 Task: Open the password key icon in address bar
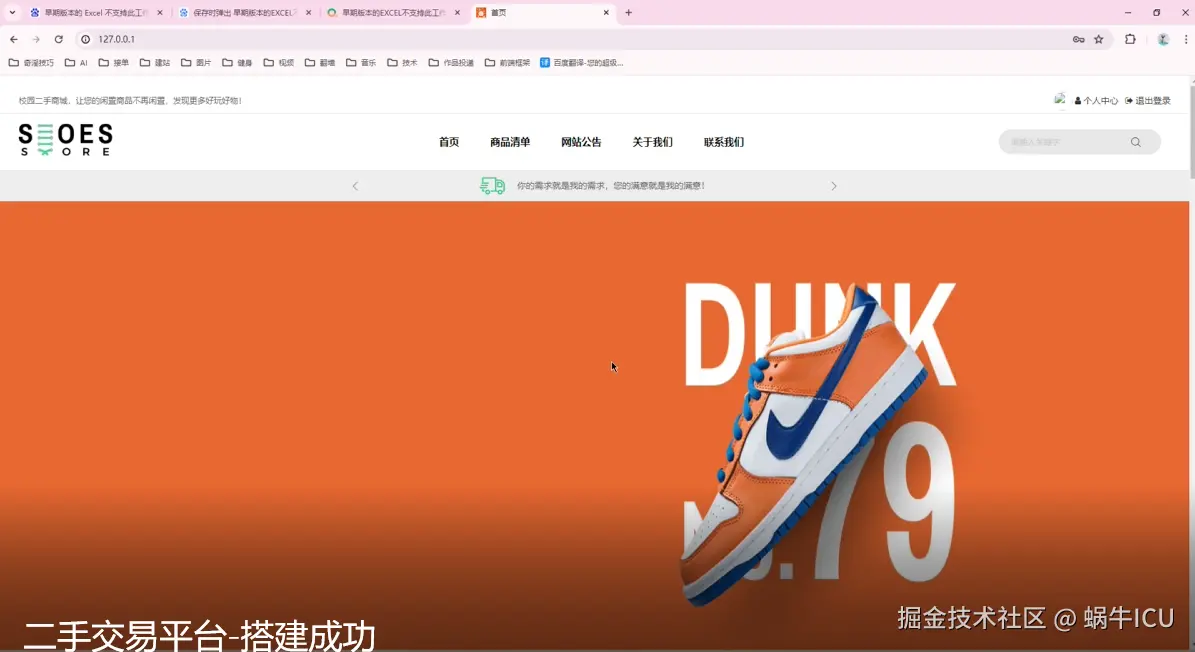point(1078,39)
